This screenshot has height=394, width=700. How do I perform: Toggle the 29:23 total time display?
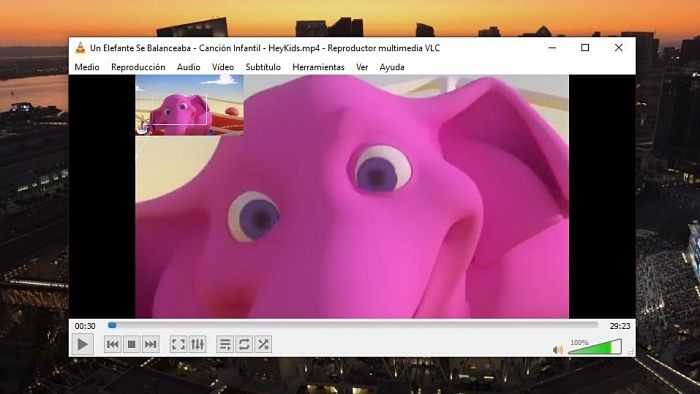pos(620,326)
